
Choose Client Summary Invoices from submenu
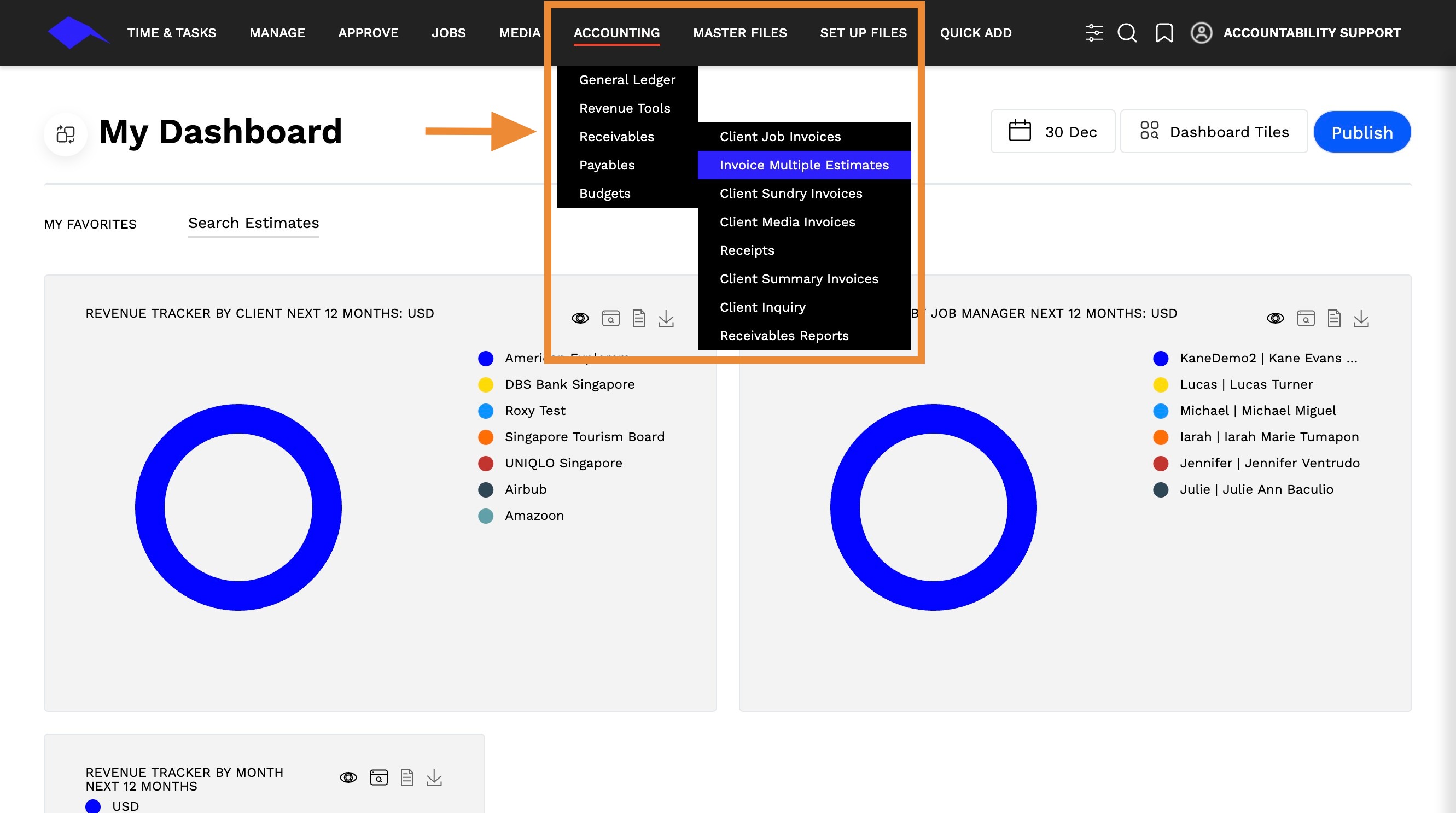(799, 278)
